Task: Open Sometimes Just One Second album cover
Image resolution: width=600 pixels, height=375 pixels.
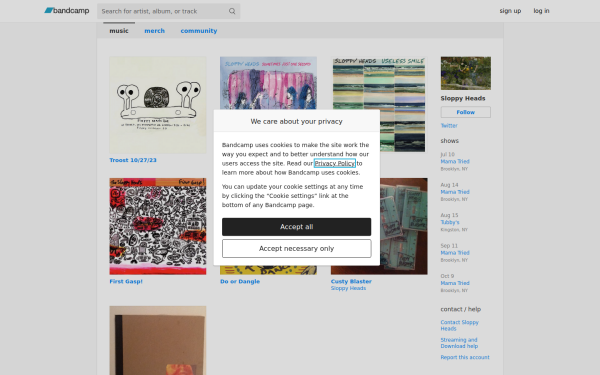Action: pyautogui.click(x=268, y=83)
